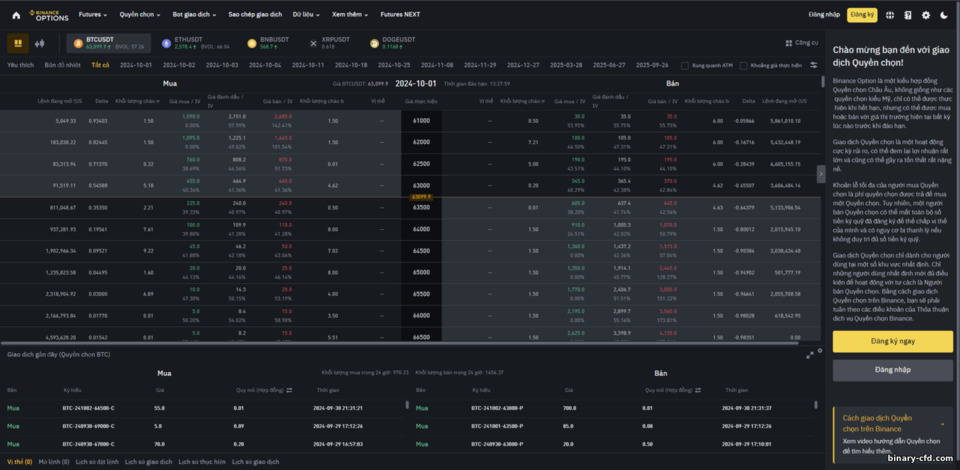Viewport: 960px width, 470px height.
Task: Select the Tất cả tab
Action: click(x=100, y=65)
